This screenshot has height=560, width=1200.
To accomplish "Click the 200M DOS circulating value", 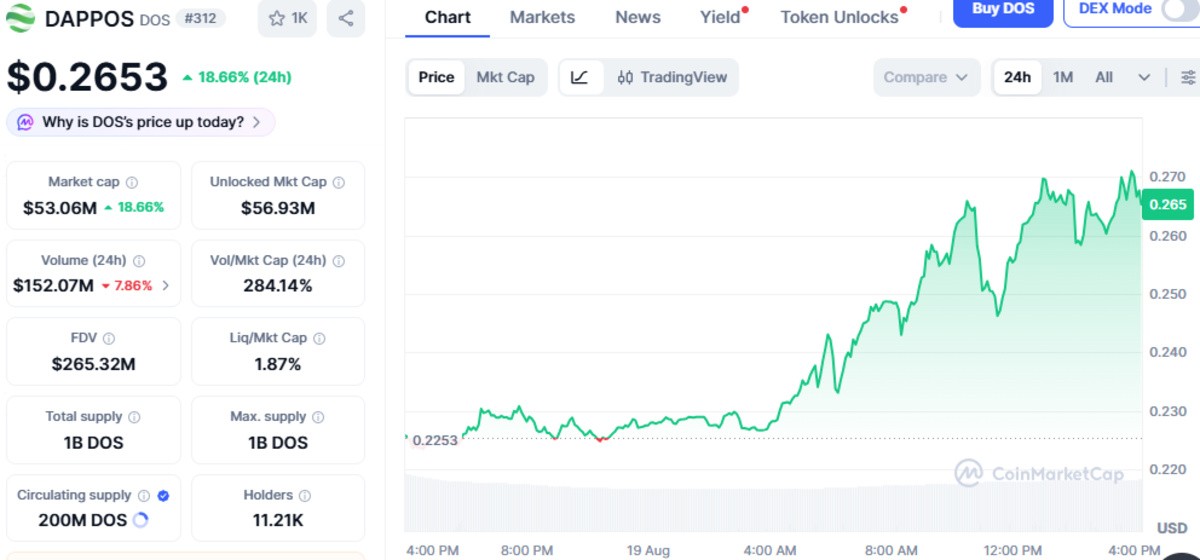I will 84,520.
